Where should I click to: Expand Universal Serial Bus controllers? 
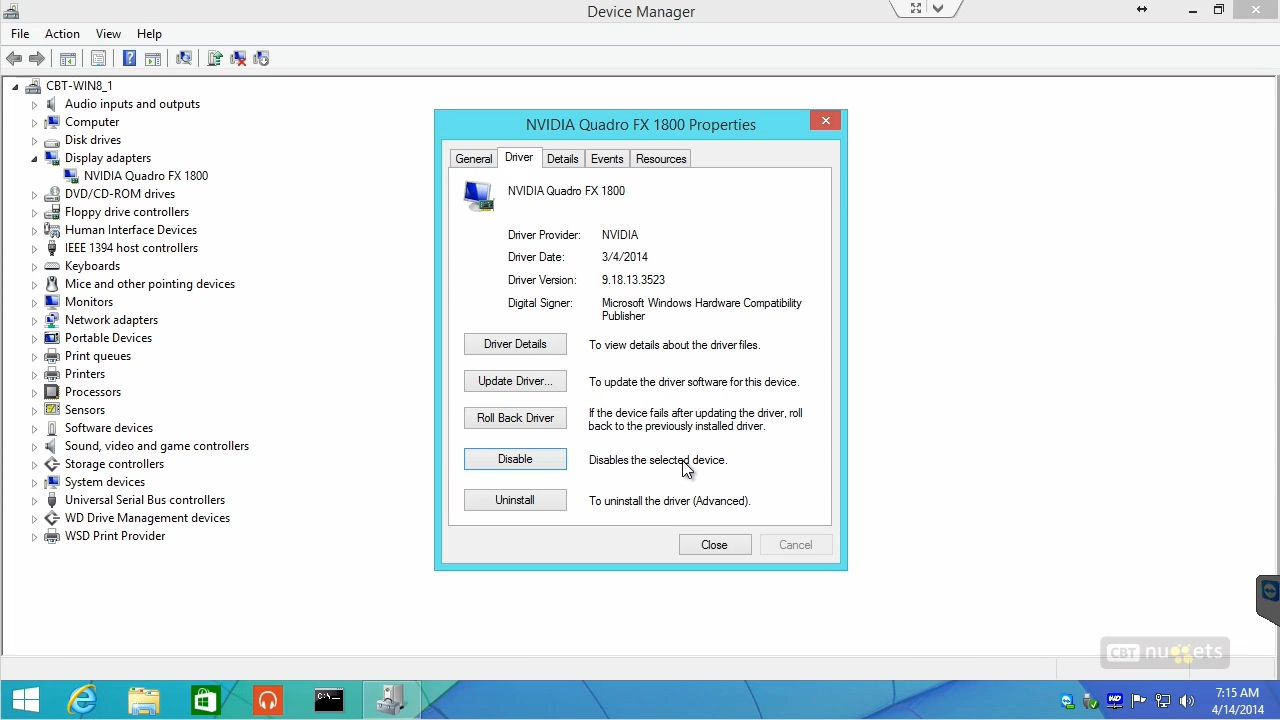[34, 500]
